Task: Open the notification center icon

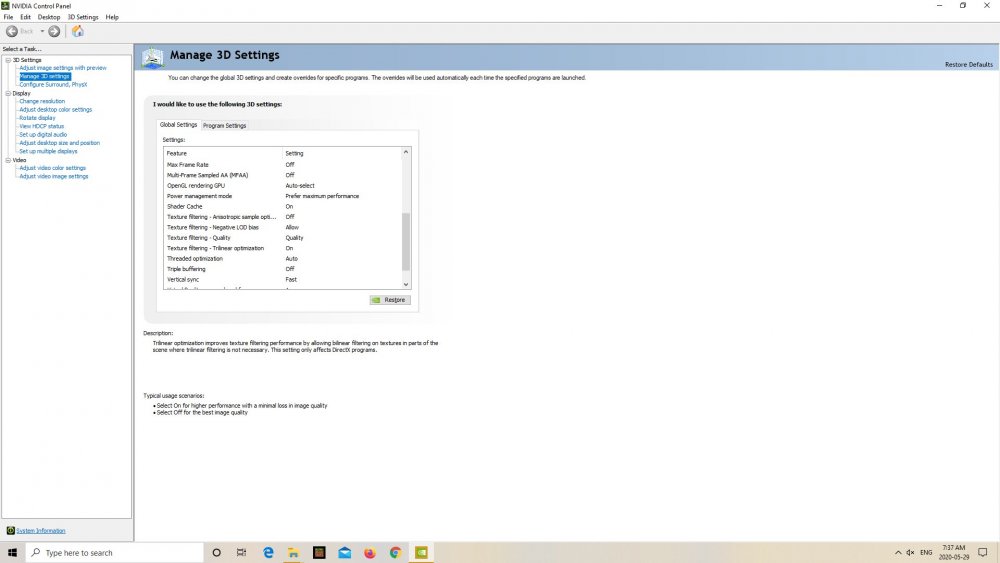Action: pyautogui.click(x=983, y=553)
